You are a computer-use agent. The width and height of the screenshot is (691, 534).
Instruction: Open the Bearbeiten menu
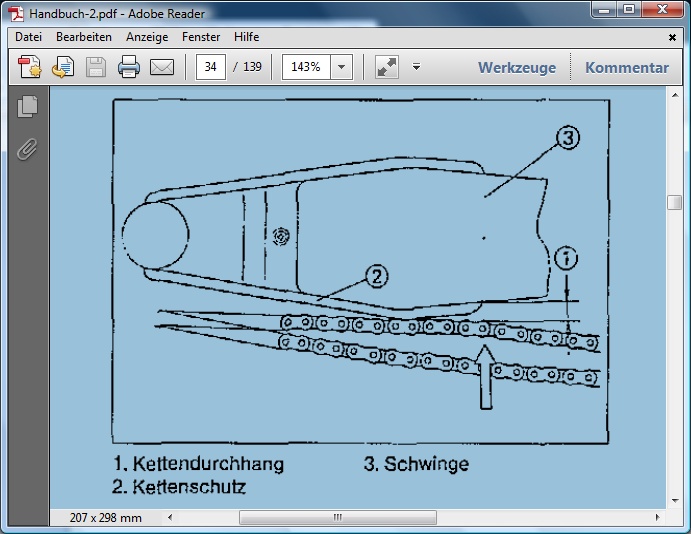pos(84,37)
